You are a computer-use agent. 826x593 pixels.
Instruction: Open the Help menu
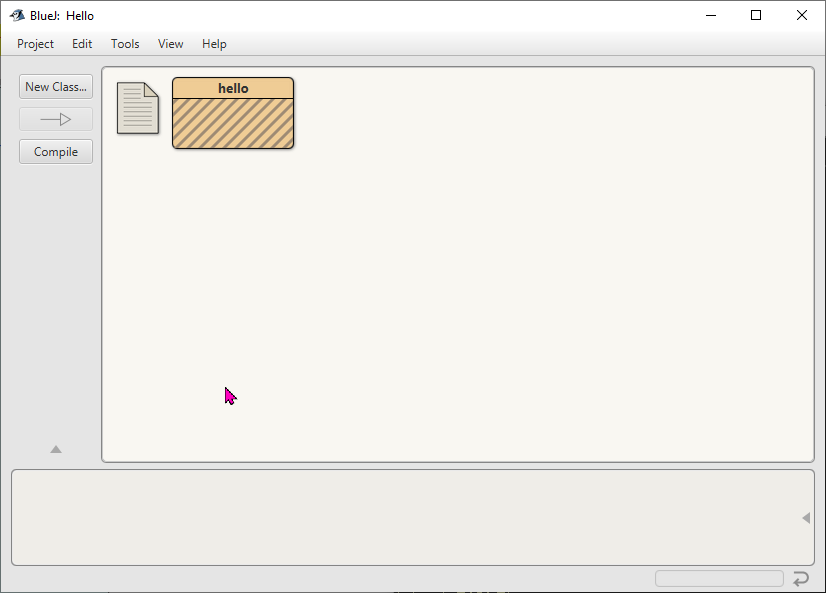[214, 44]
